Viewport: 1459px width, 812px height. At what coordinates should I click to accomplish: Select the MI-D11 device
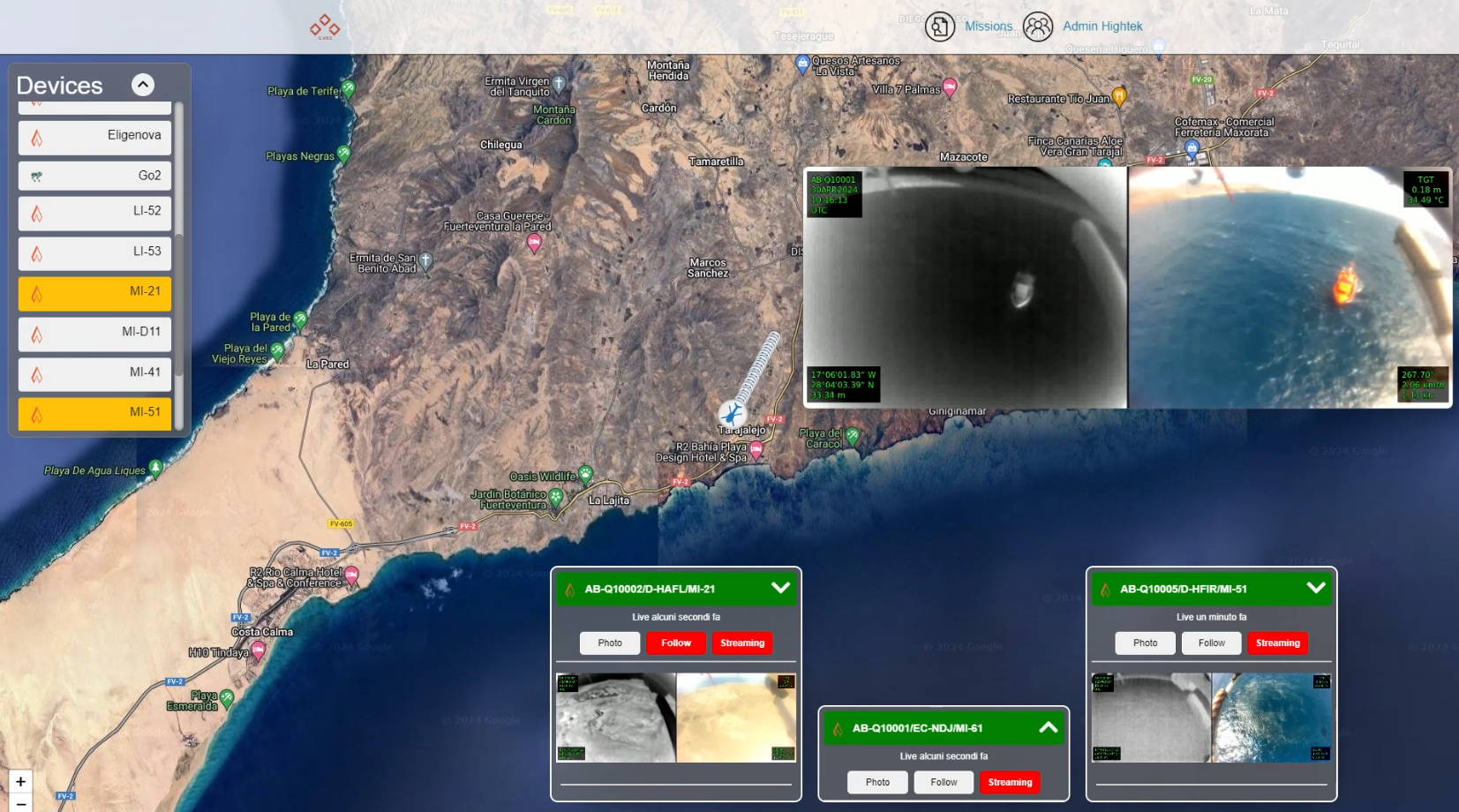(95, 334)
